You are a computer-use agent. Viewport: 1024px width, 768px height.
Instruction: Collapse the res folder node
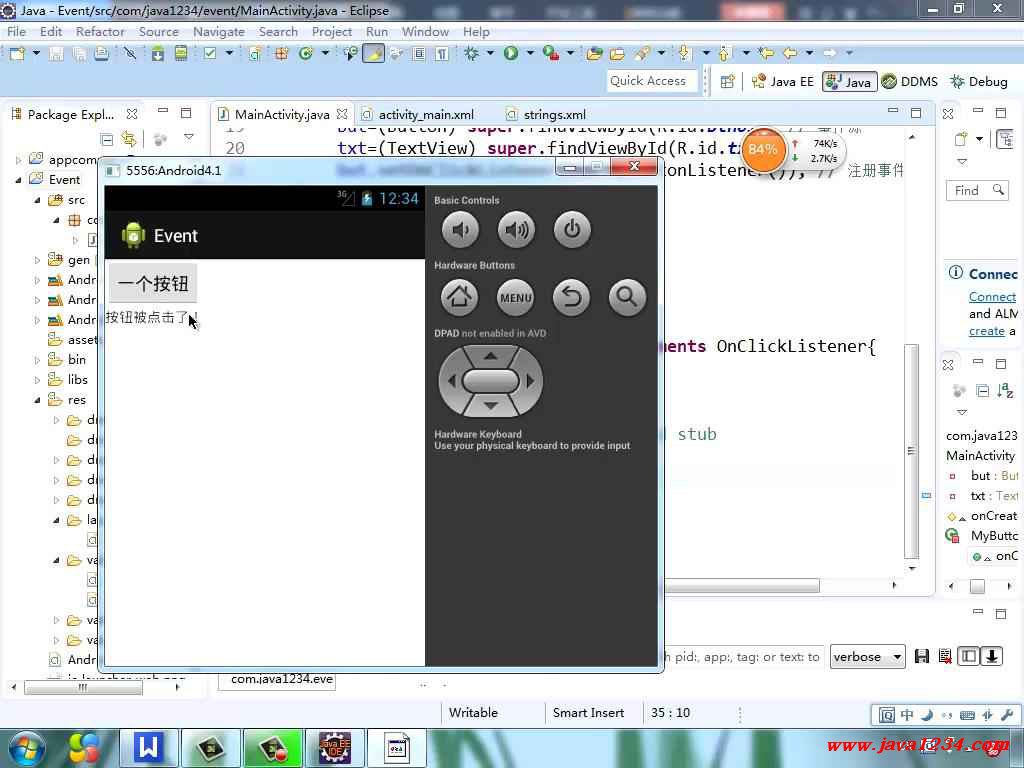point(37,400)
